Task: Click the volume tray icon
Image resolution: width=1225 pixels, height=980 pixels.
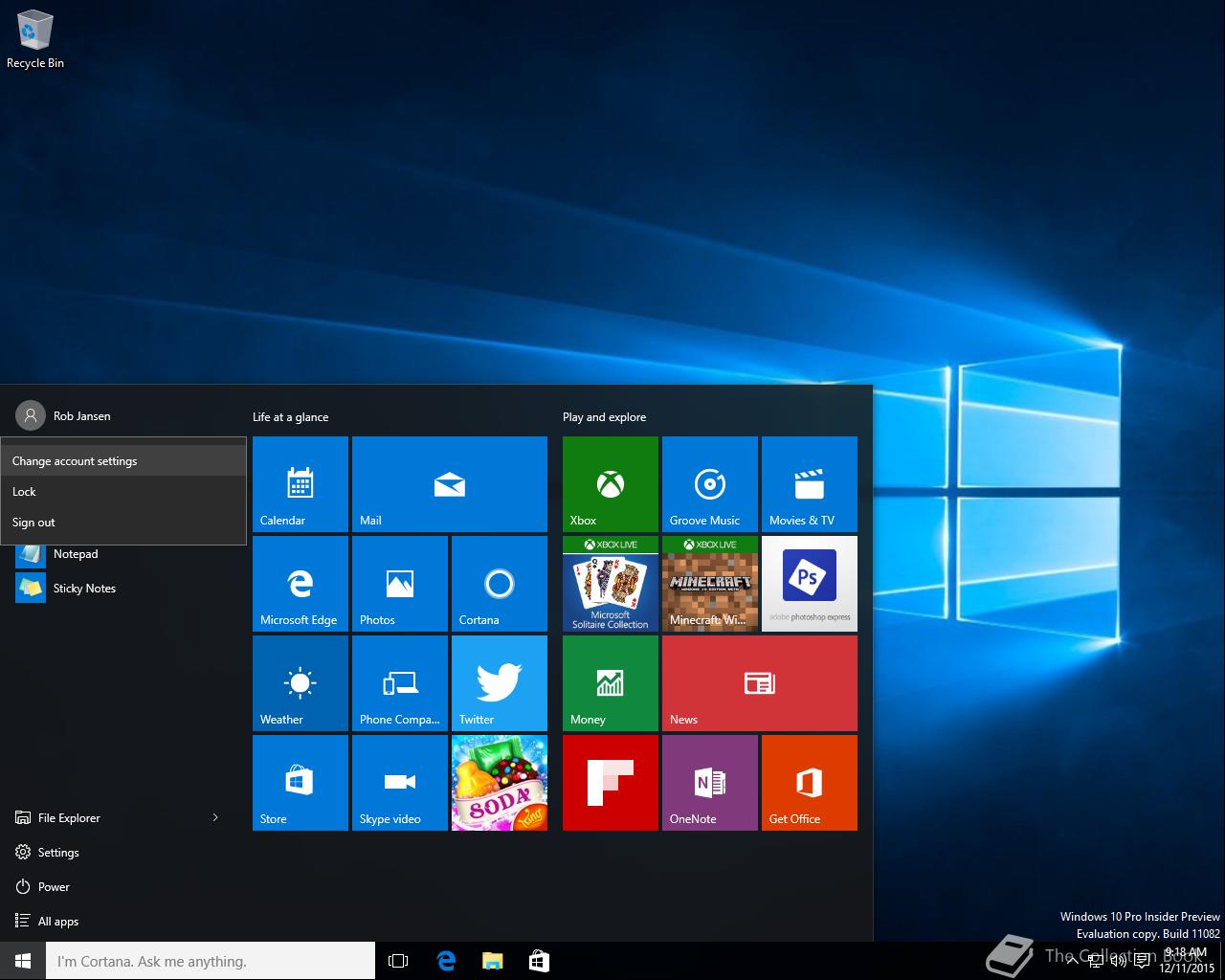Action: (x=1118, y=961)
